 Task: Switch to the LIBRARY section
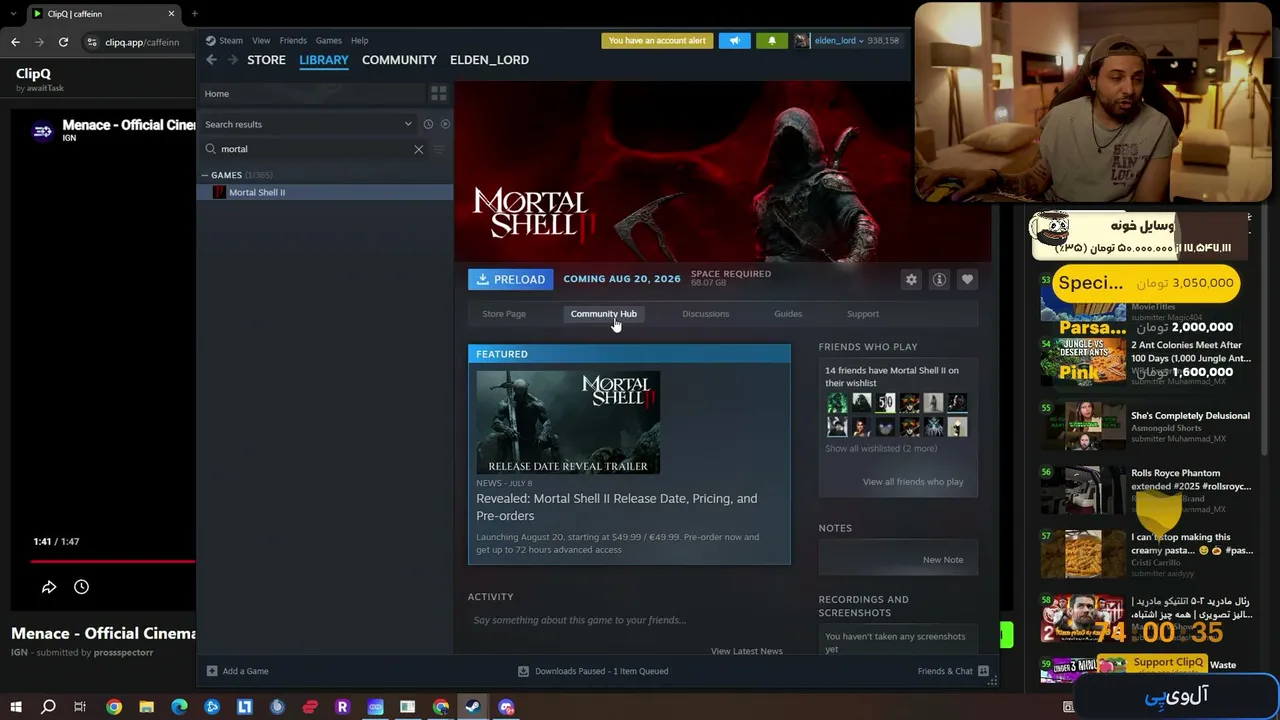(324, 60)
